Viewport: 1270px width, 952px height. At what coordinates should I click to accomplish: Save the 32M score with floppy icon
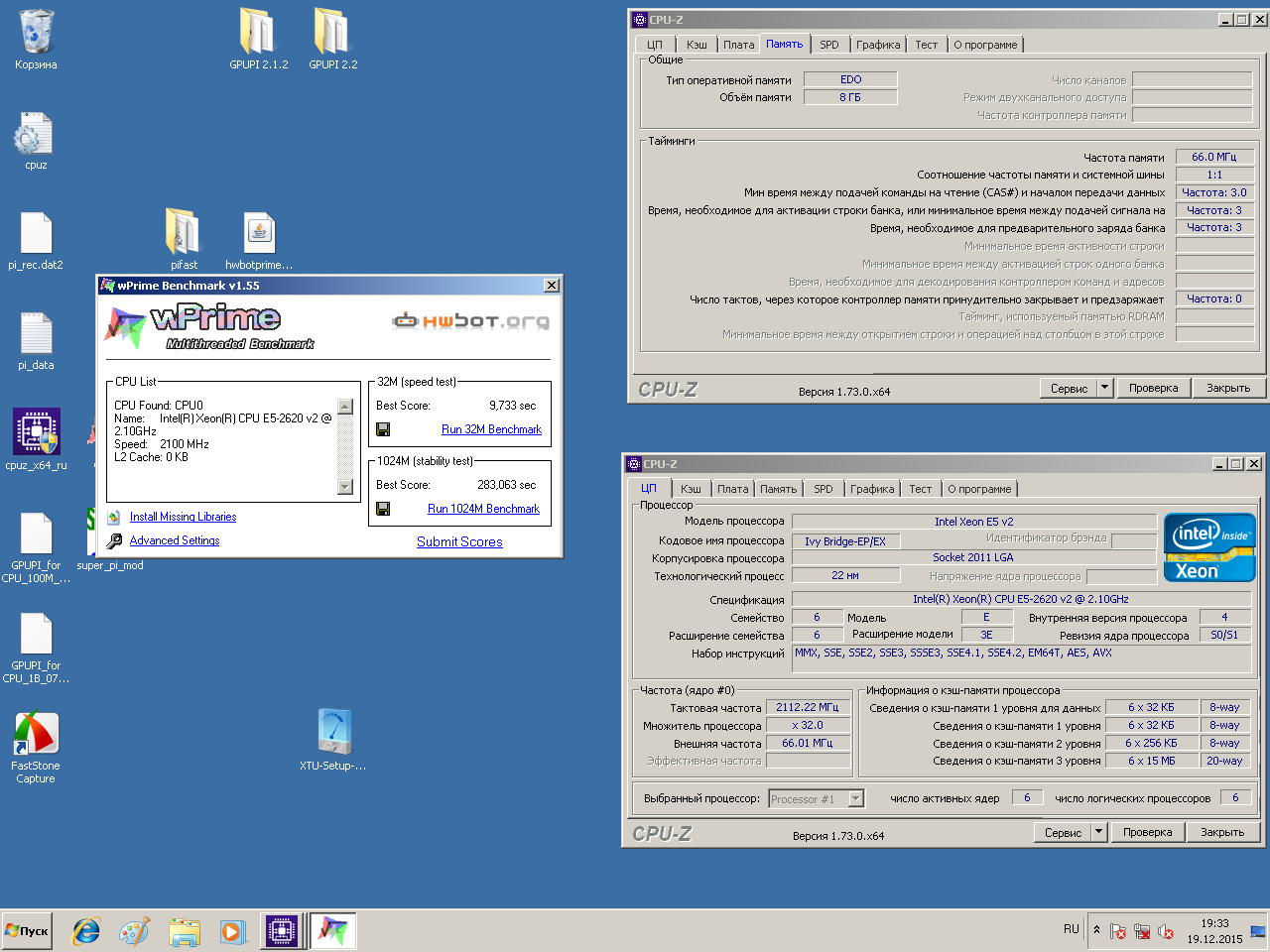click(383, 429)
